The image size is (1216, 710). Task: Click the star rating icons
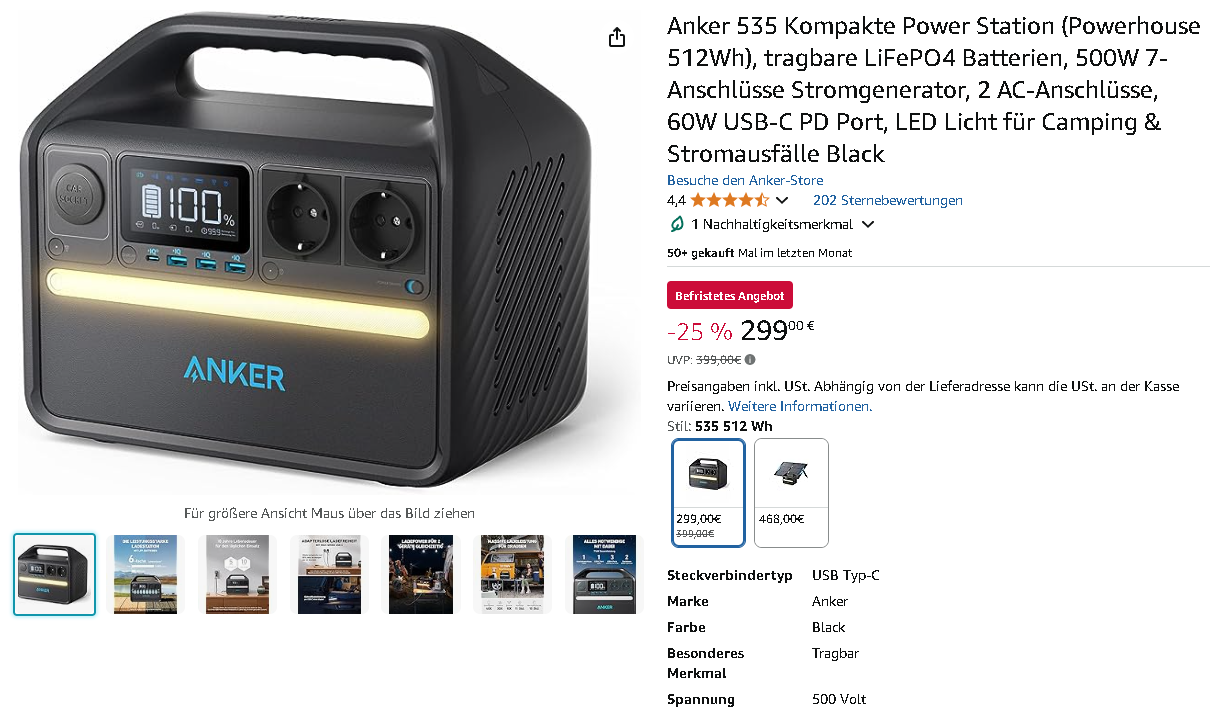point(730,200)
